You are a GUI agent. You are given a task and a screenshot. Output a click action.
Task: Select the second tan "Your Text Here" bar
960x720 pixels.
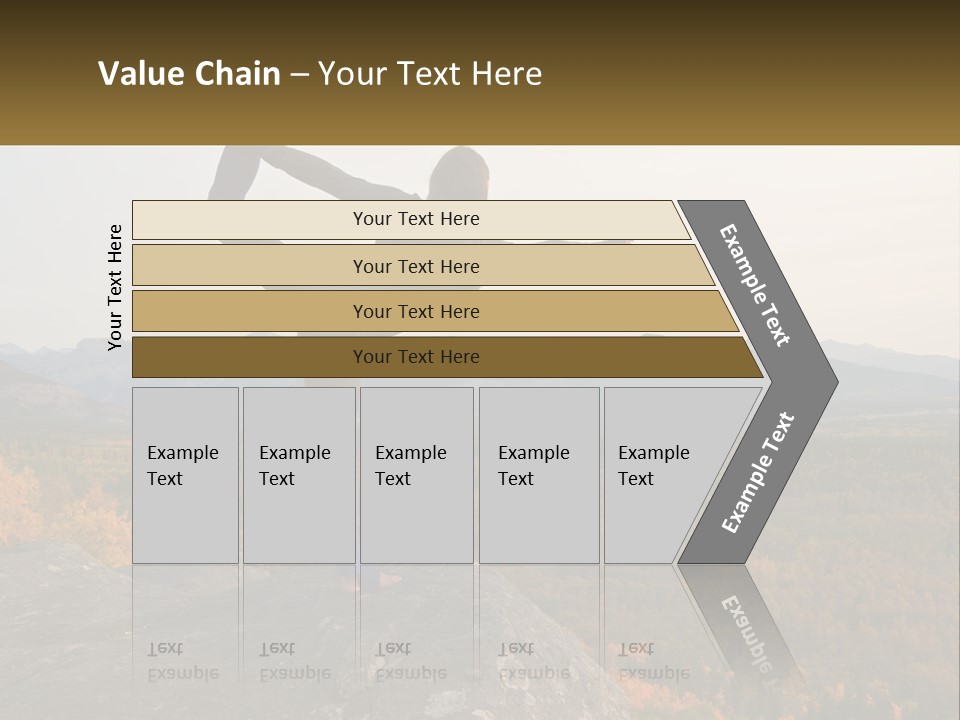point(415,266)
